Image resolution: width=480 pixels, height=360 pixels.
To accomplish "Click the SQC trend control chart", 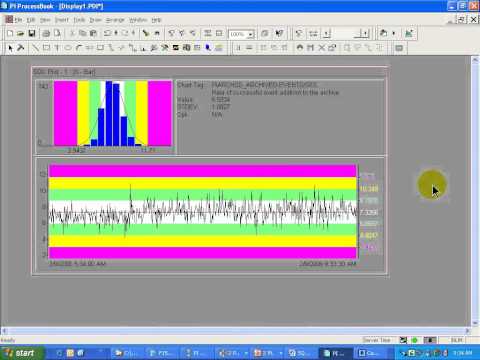I will coord(203,212).
